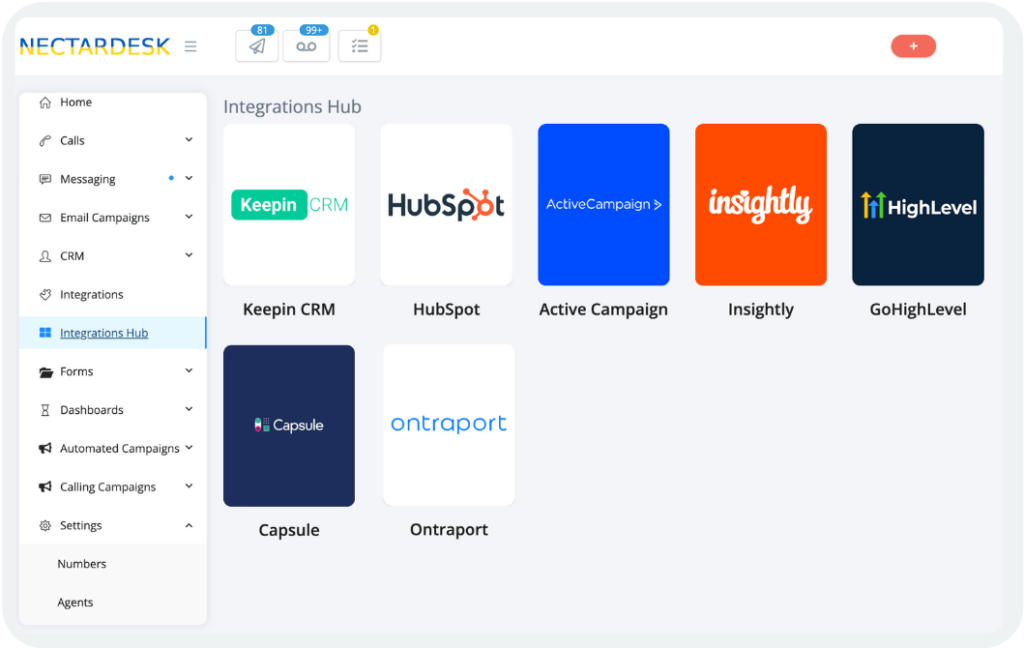Open the Calls section via its phone icon
1024x648 pixels.
click(45, 140)
